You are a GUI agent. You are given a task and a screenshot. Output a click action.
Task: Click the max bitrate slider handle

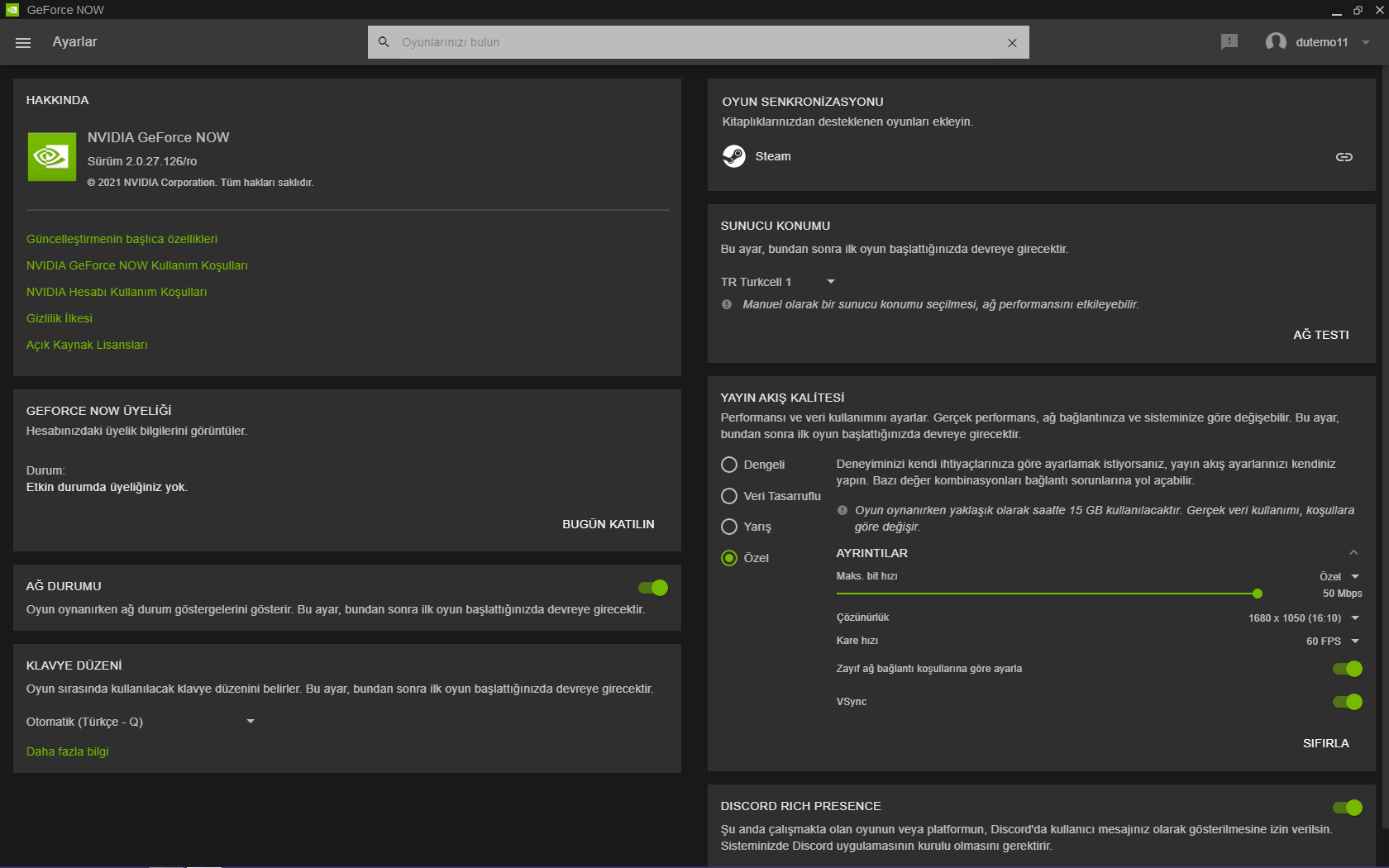click(1258, 594)
